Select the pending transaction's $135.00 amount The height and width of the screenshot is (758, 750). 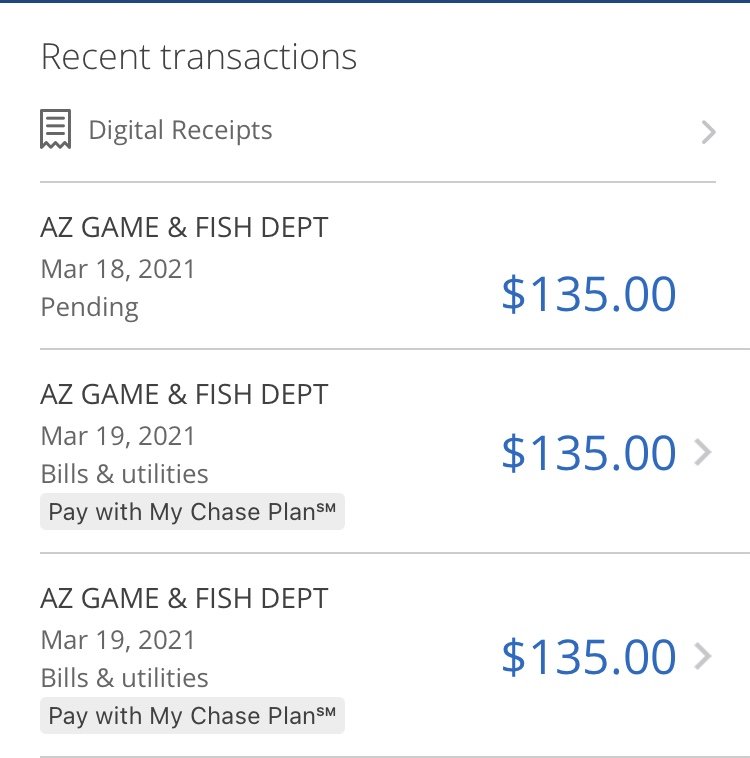click(588, 294)
